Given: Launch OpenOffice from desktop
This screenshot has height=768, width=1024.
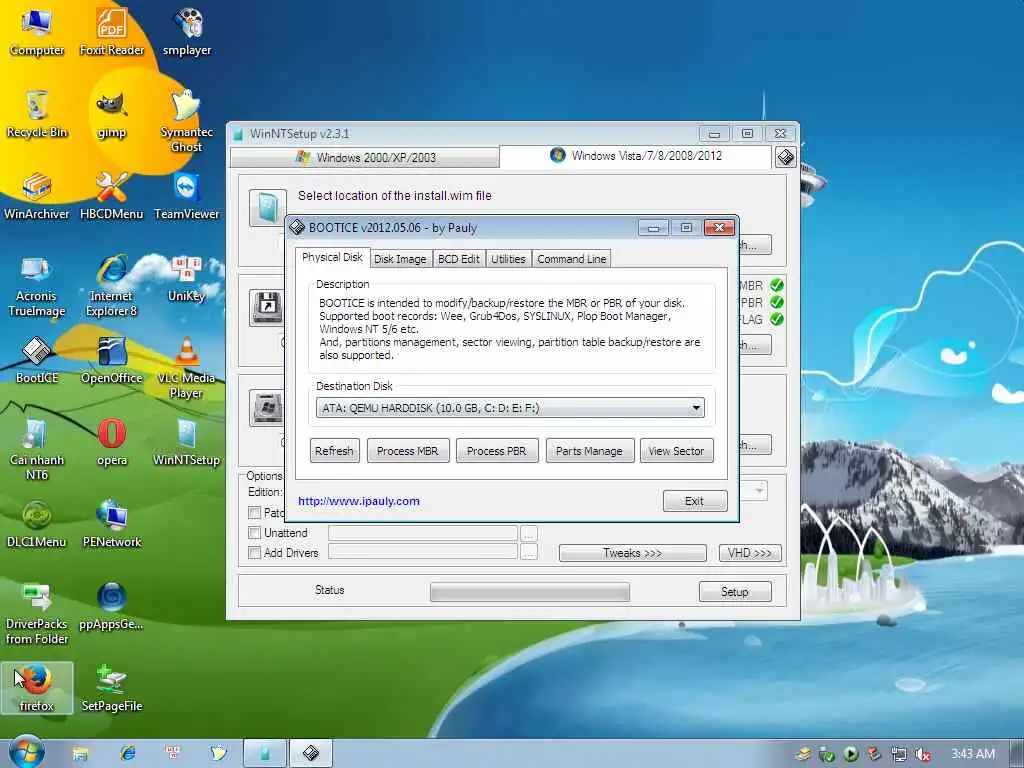Looking at the screenshot, I should [112, 360].
